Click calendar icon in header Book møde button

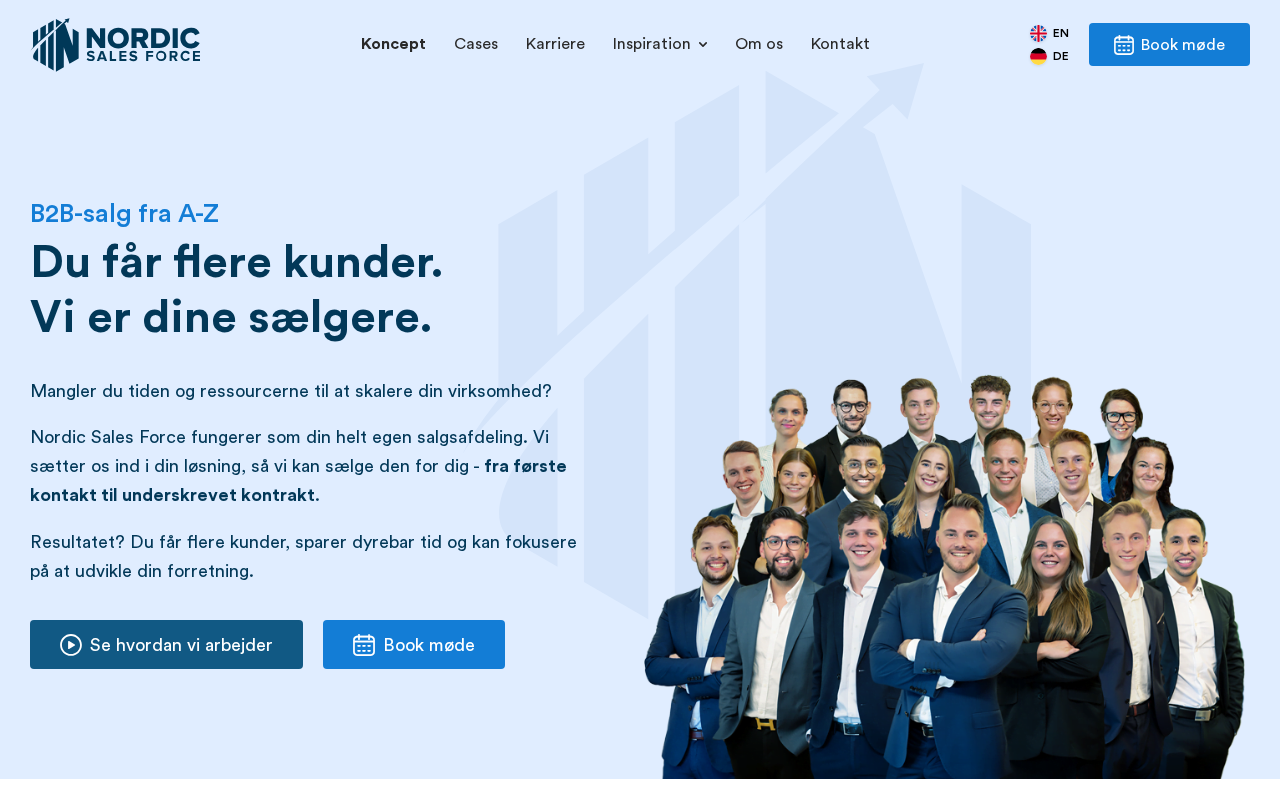[1124, 45]
